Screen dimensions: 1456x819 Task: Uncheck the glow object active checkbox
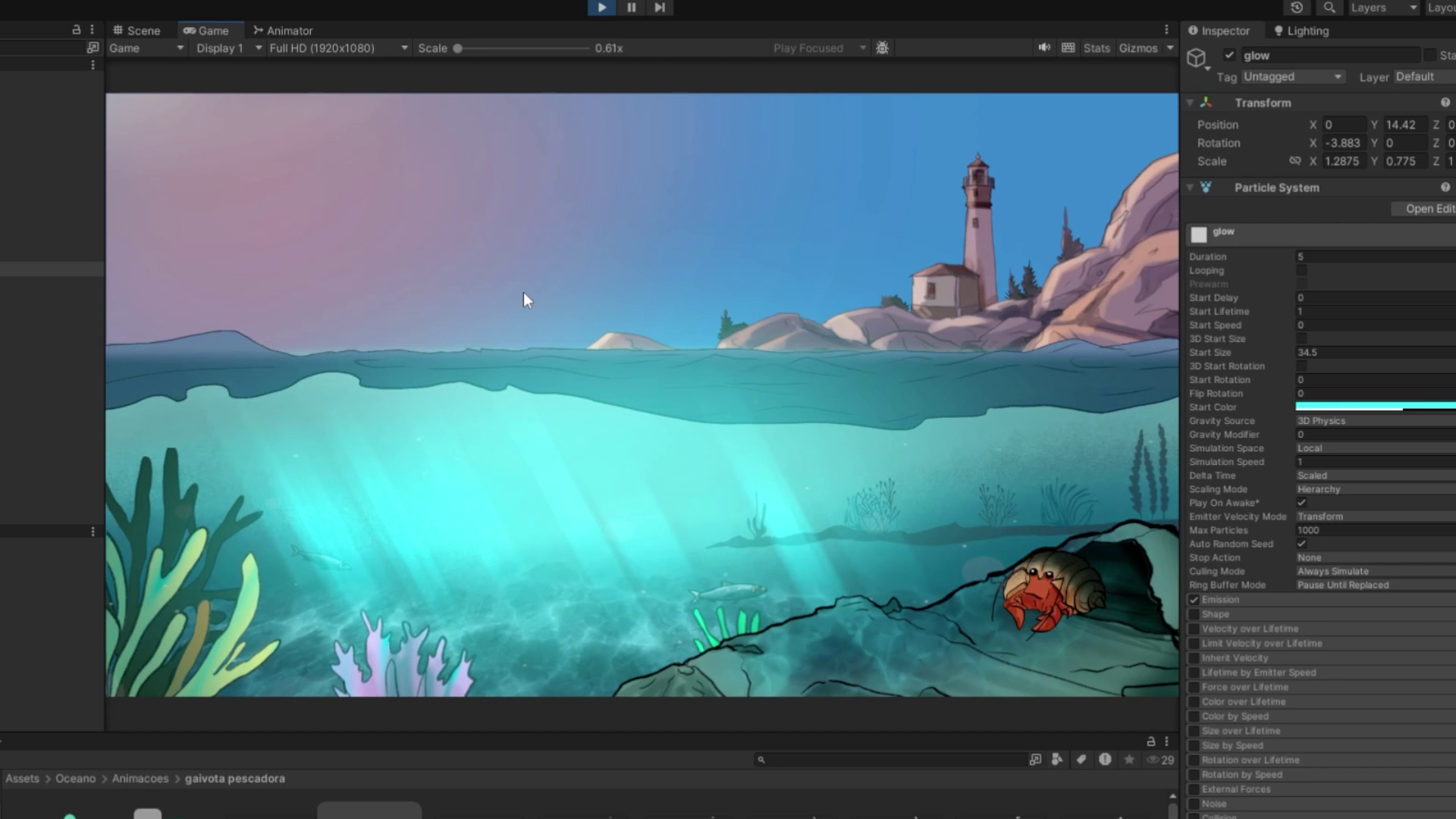(x=1229, y=55)
